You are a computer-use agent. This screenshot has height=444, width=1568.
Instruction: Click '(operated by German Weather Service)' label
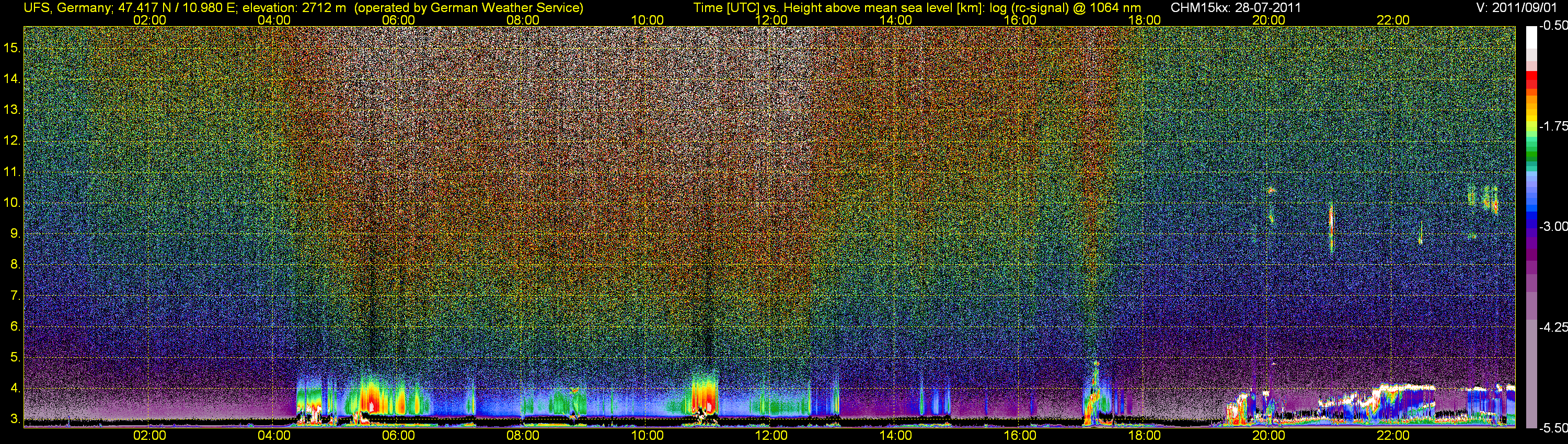[469, 8]
